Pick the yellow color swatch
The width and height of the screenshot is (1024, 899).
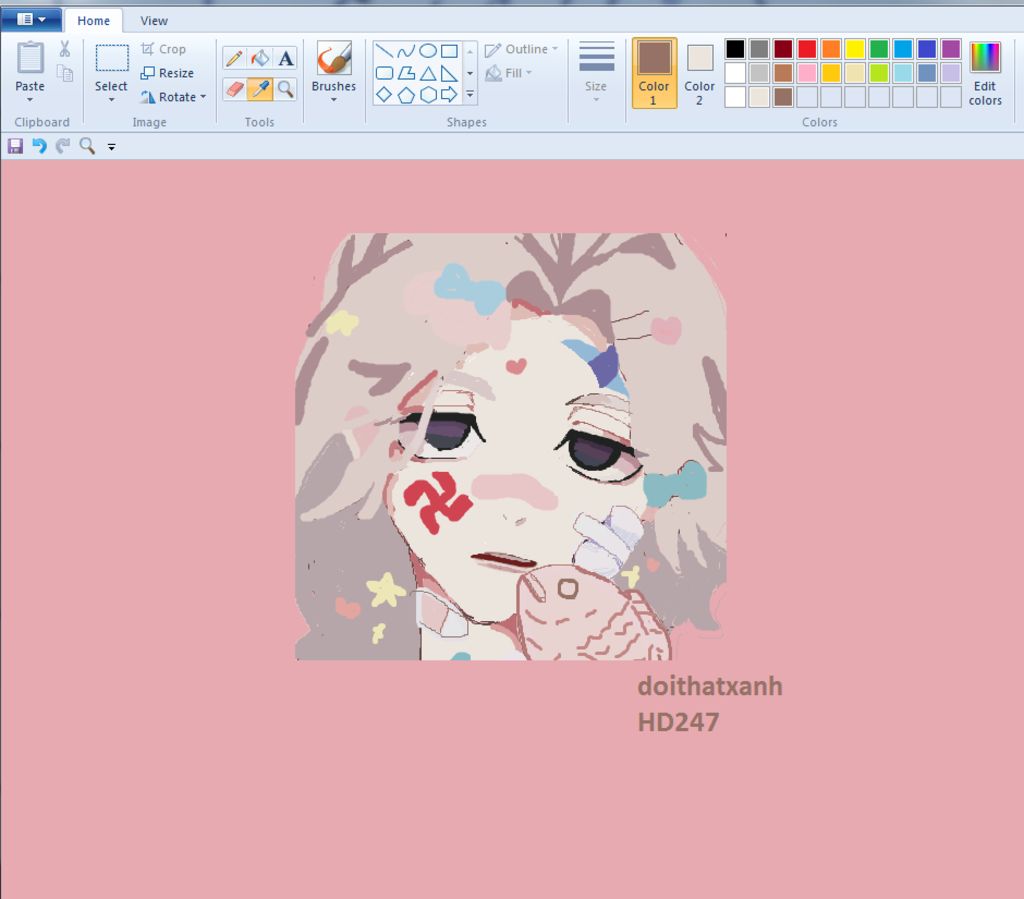click(x=855, y=49)
